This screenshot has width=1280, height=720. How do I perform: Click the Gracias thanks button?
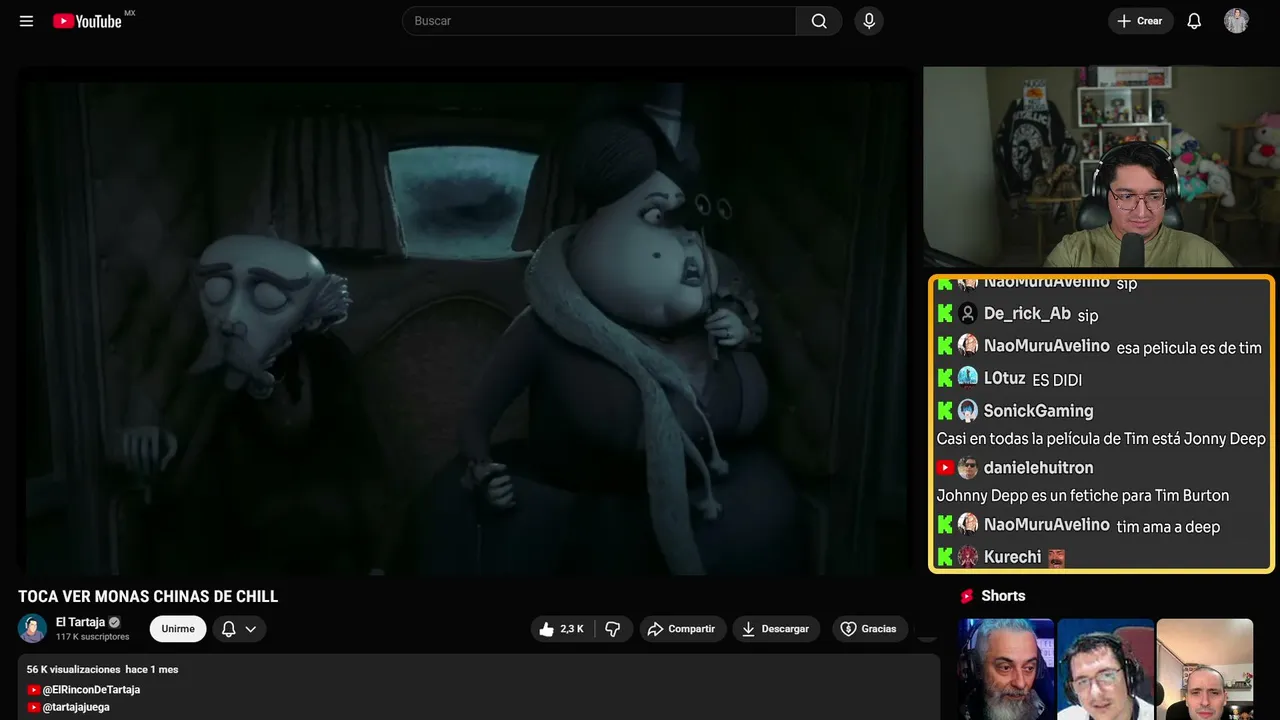click(x=868, y=629)
